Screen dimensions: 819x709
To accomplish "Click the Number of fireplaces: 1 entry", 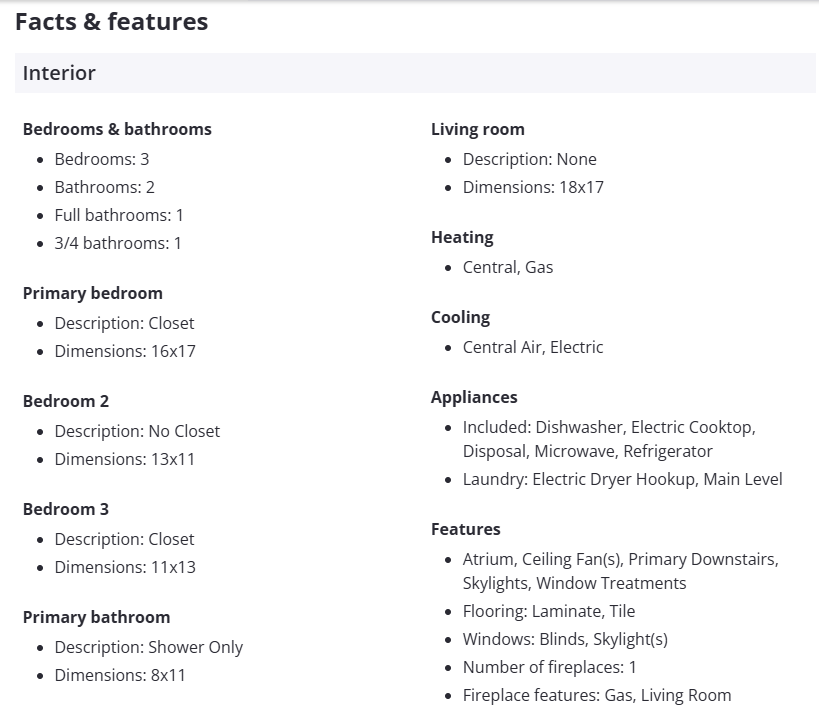I will pos(549,667).
